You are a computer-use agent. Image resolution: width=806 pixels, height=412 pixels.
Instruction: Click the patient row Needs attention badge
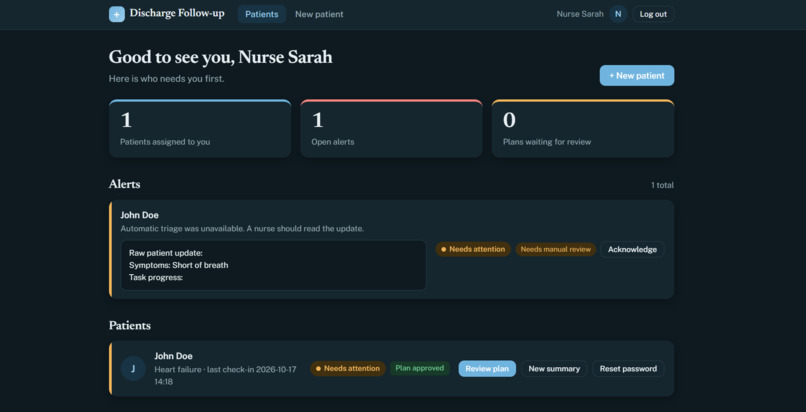click(348, 368)
